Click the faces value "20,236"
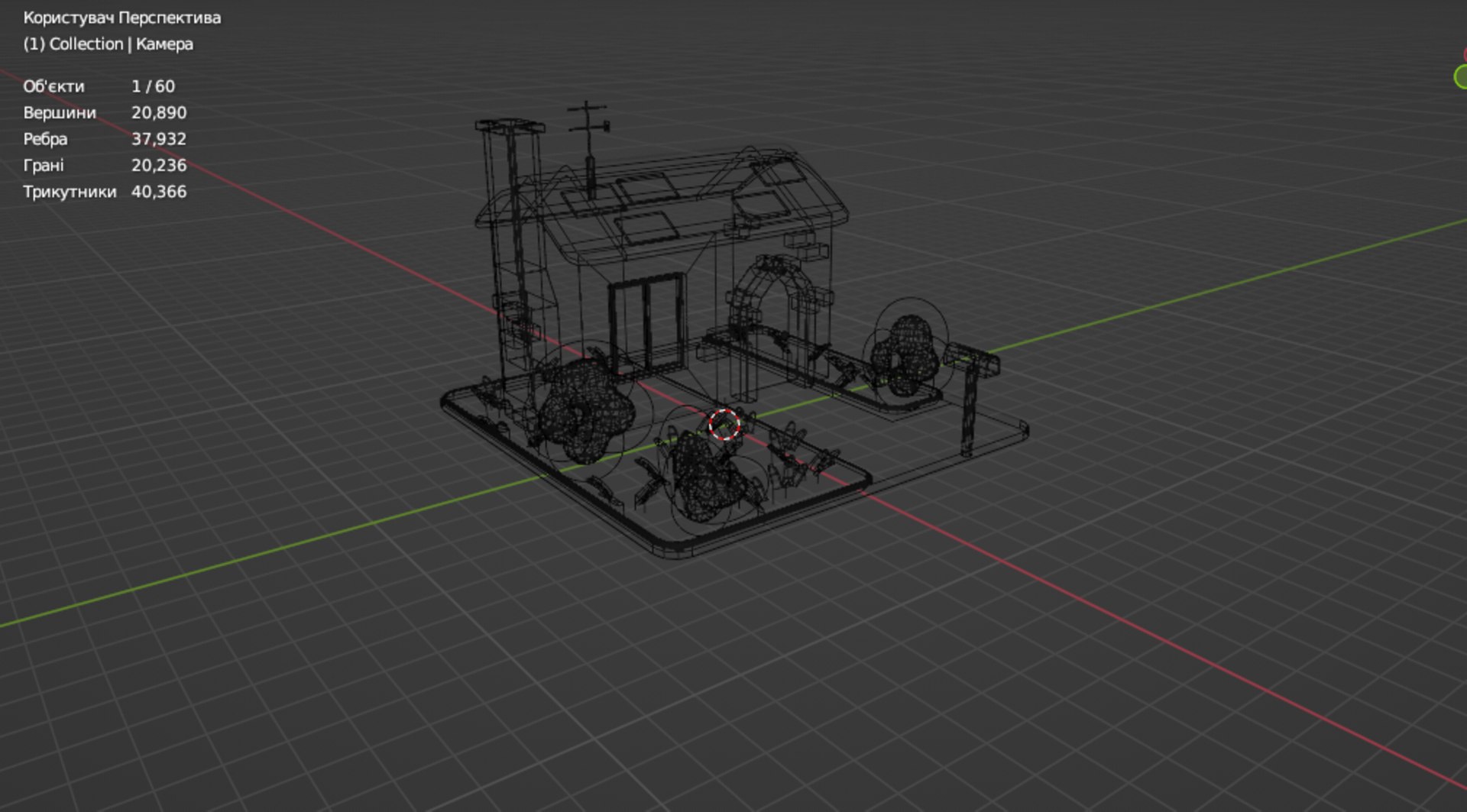The height and width of the screenshot is (812, 1467). (x=159, y=165)
